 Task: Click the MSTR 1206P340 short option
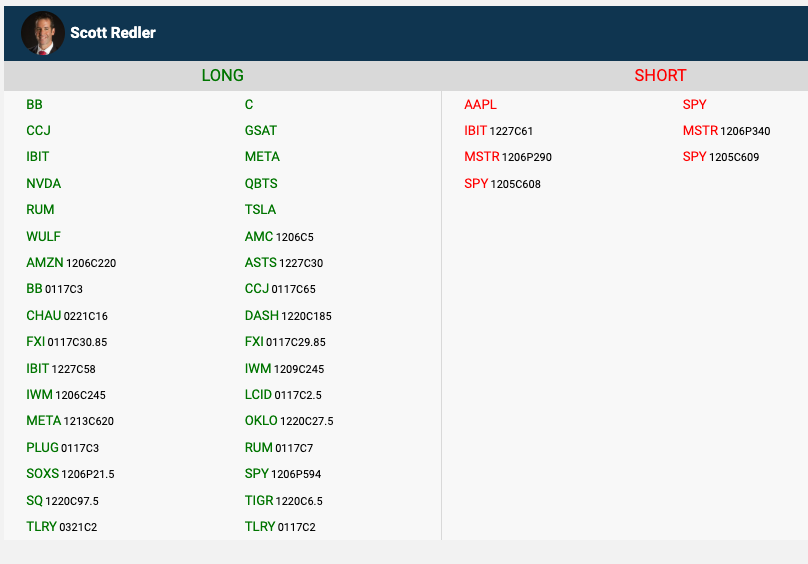[726, 131]
